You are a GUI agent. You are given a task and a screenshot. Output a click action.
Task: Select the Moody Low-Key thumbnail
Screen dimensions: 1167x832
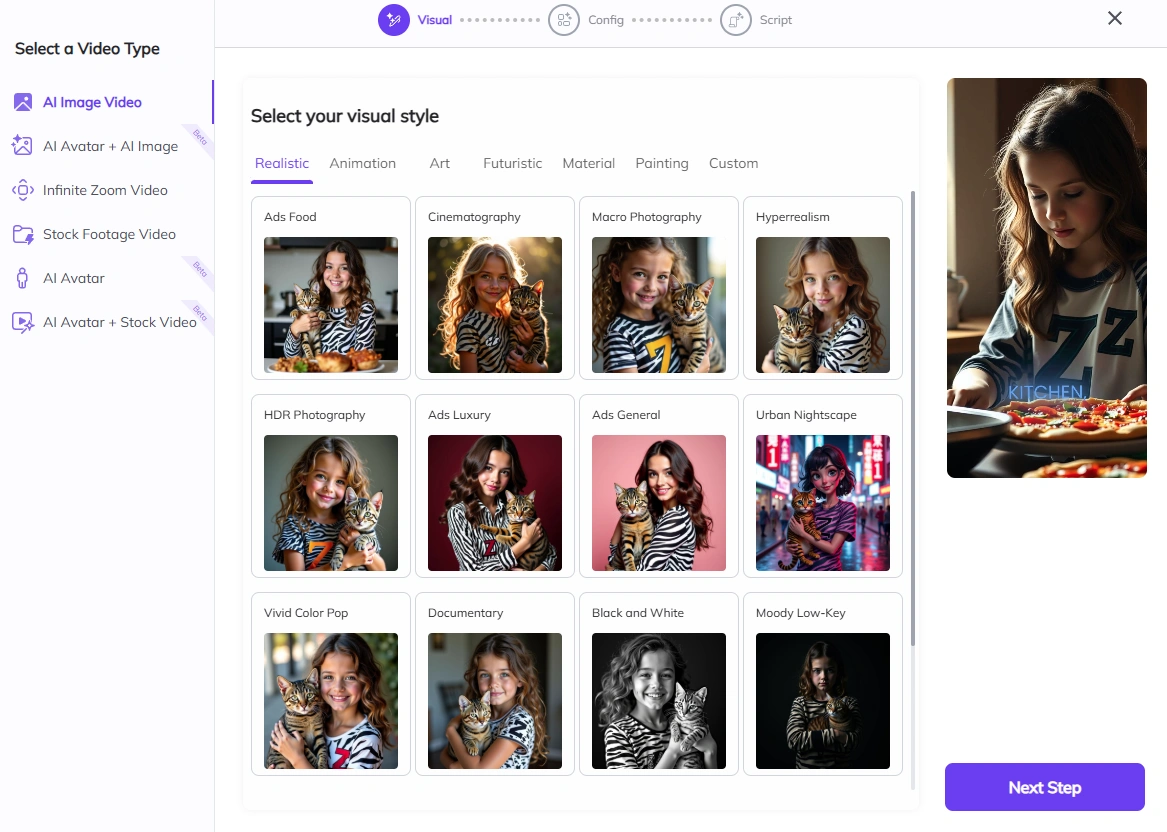point(822,701)
